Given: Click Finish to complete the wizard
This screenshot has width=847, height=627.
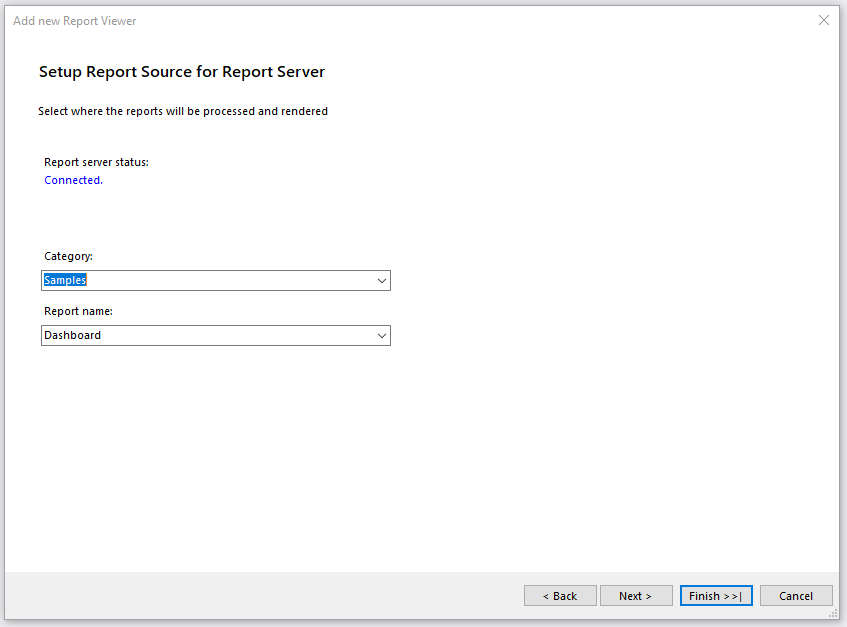Looking at the screenshot, I should pyautogui.click(x=716, y=595).
